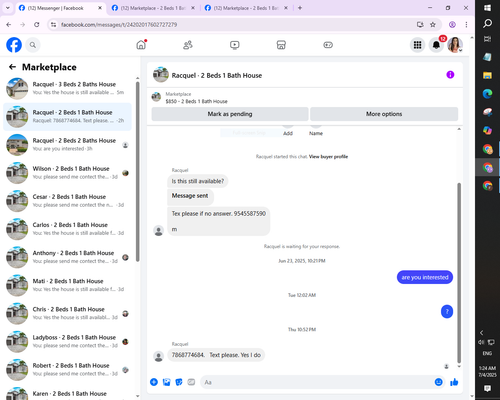Open Robert 2 Beds 1 Bath House chat
The width and height of the screenshot is (500, 400).
(x=67, y=370)
